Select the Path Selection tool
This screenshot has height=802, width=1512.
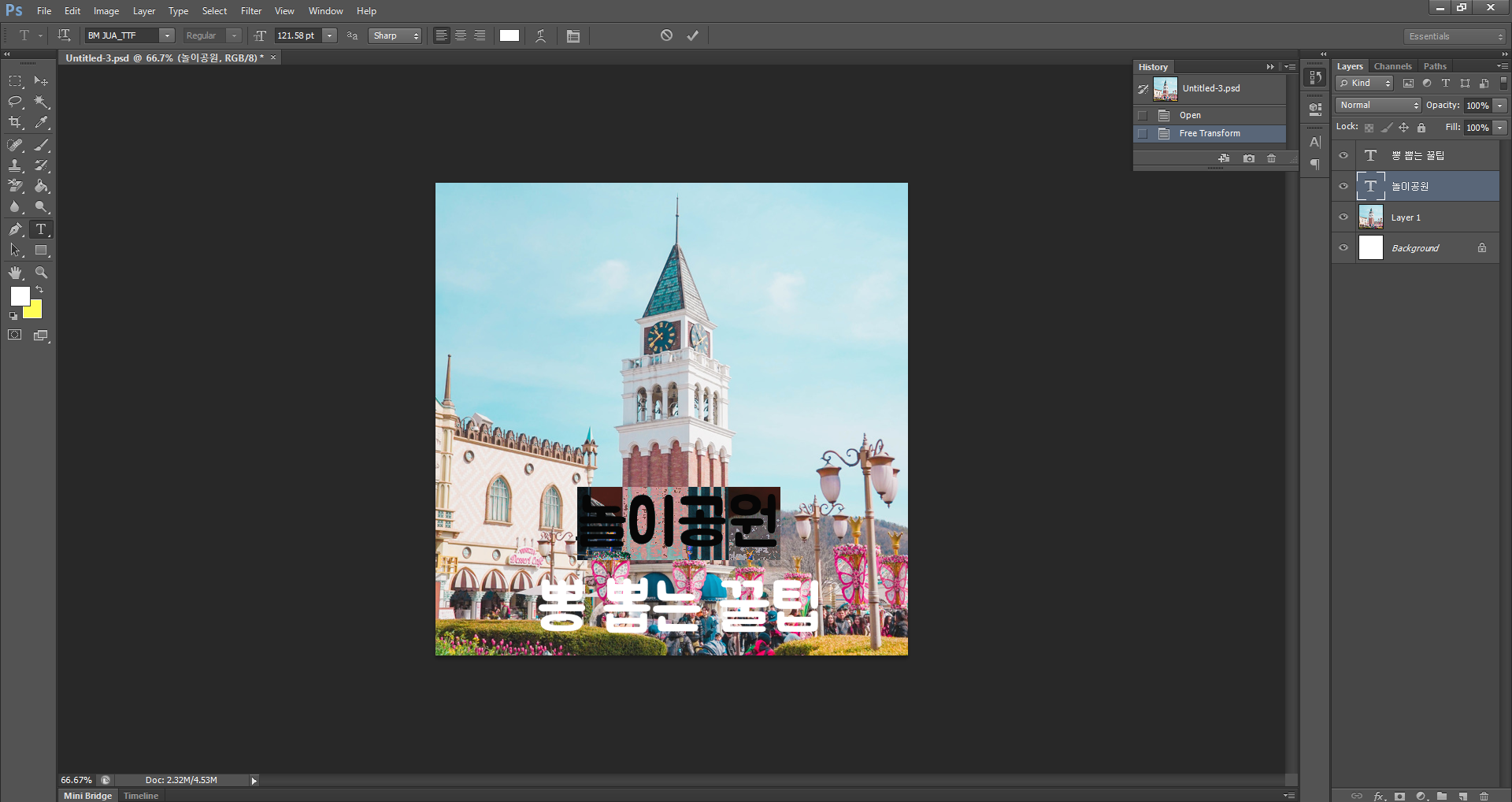[15, 250]
